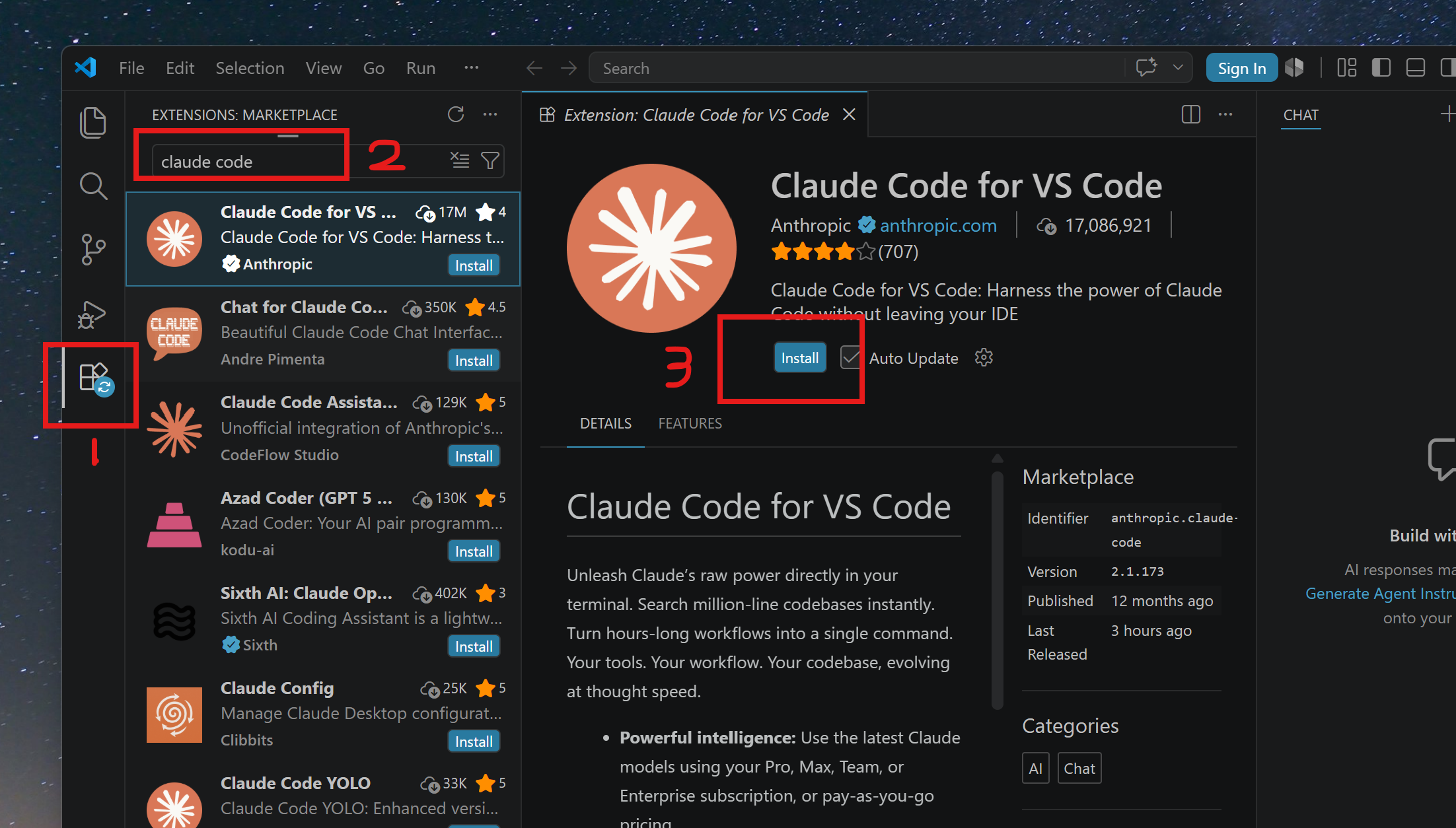Install Sixth AI extension

pyautogui.click(x=474, y=646)
